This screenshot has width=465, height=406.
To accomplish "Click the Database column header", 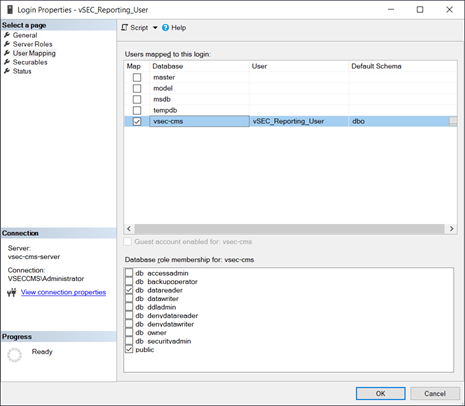I will (199, 66).
